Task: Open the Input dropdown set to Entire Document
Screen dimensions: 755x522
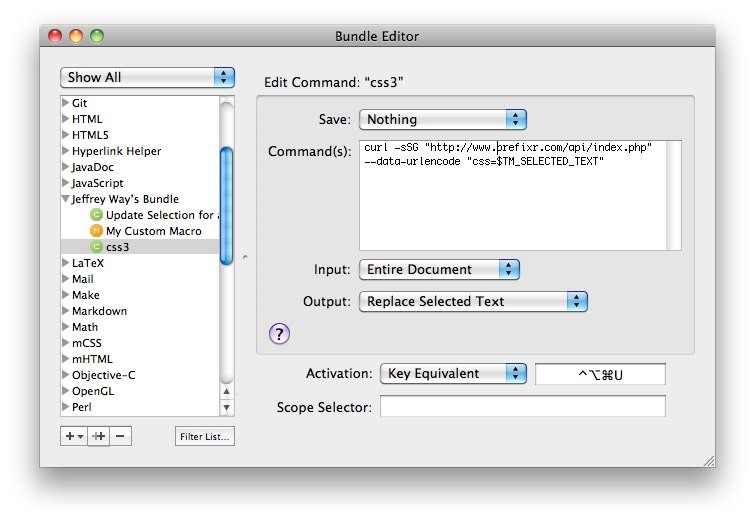Action: tap(439, 270)
